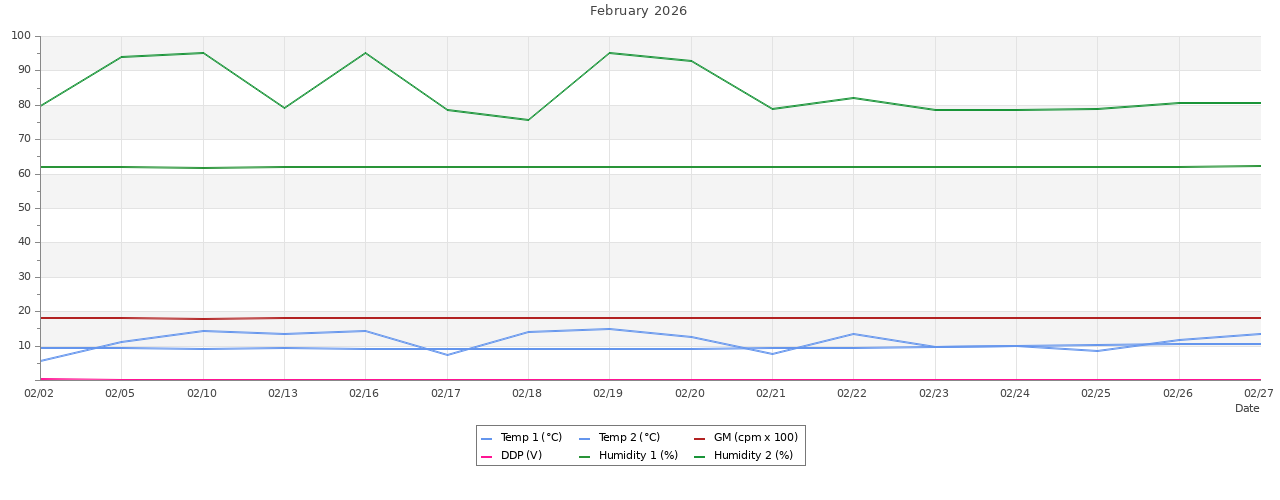
Task: Click the fluctuating humidity low point at 02/18
Action: pos(528,120)
